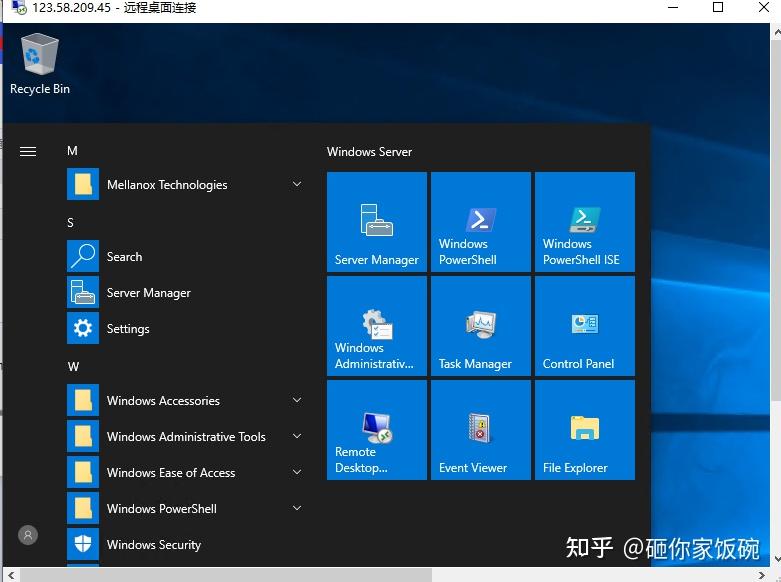Jump to letter W in app list
Image resolution: width=781 pixels, height=582 pixels.
(73, 367)
